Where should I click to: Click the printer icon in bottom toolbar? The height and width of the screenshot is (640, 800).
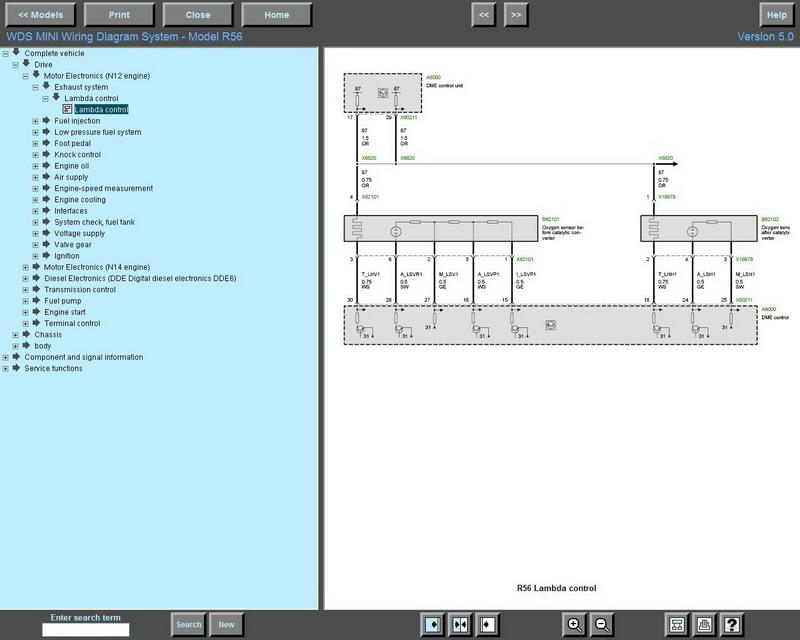705,624
